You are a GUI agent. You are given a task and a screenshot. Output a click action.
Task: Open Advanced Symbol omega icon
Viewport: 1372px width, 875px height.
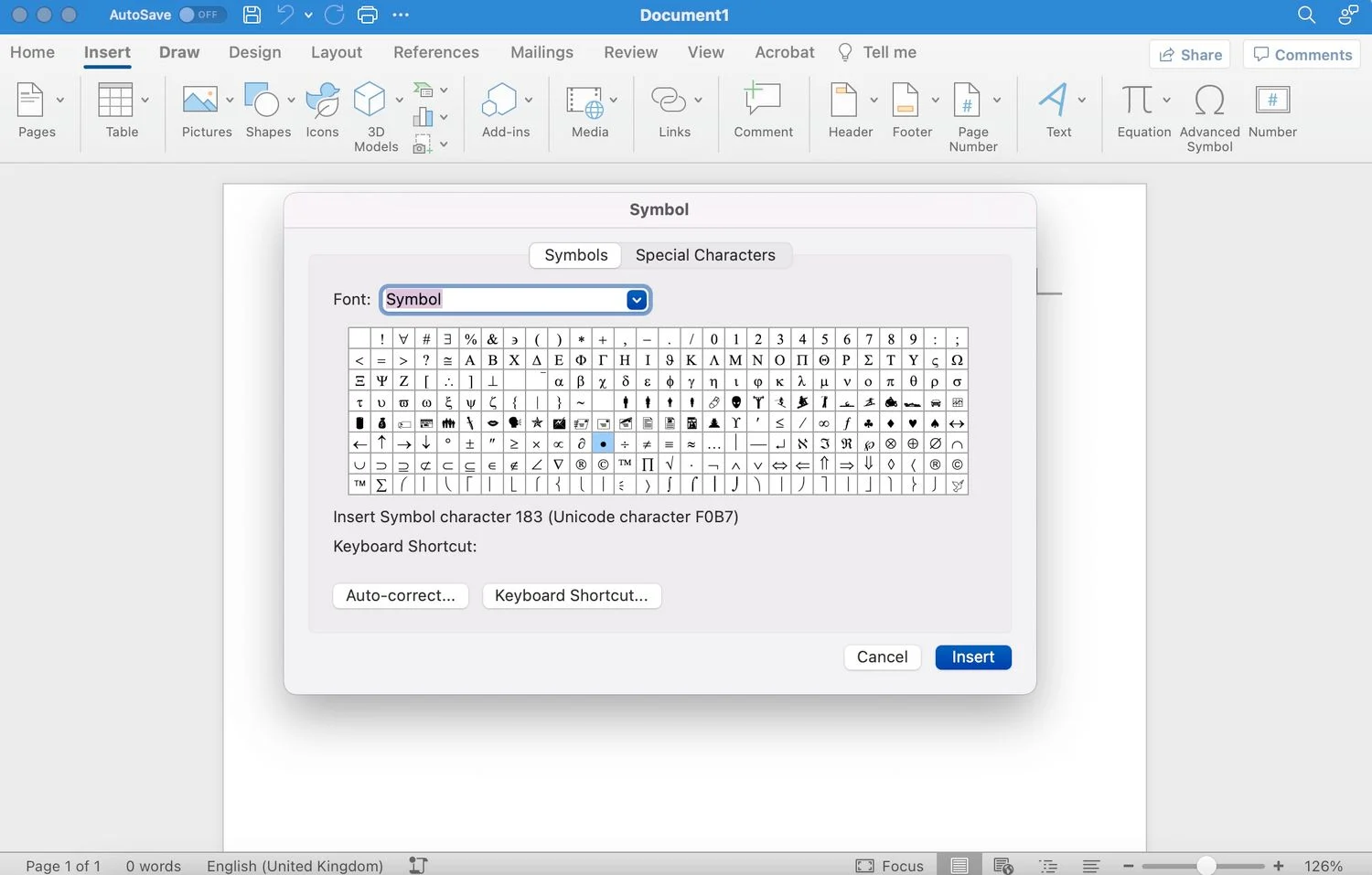(x=1209, y=100)
